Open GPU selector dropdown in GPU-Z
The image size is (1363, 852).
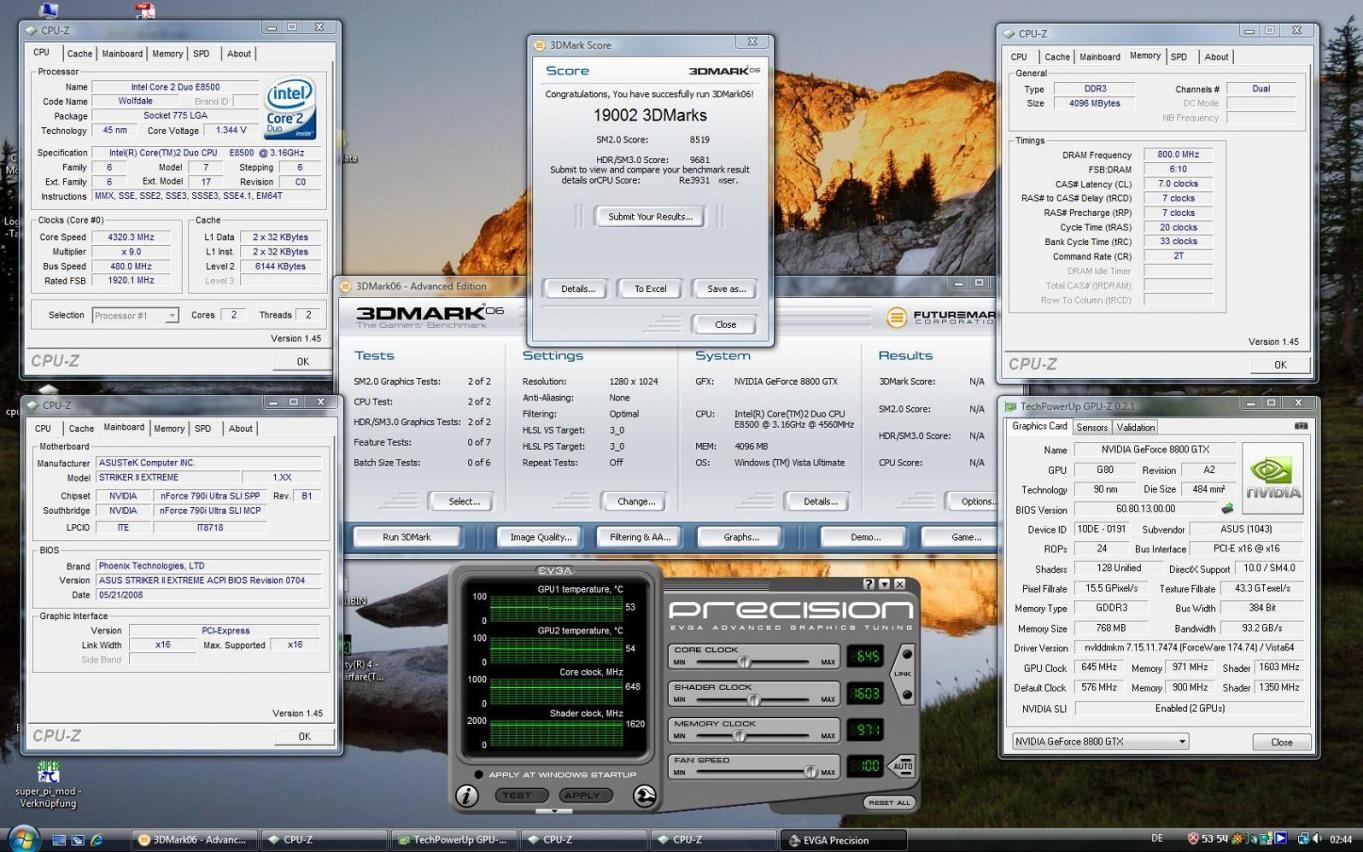point(1182,742)
